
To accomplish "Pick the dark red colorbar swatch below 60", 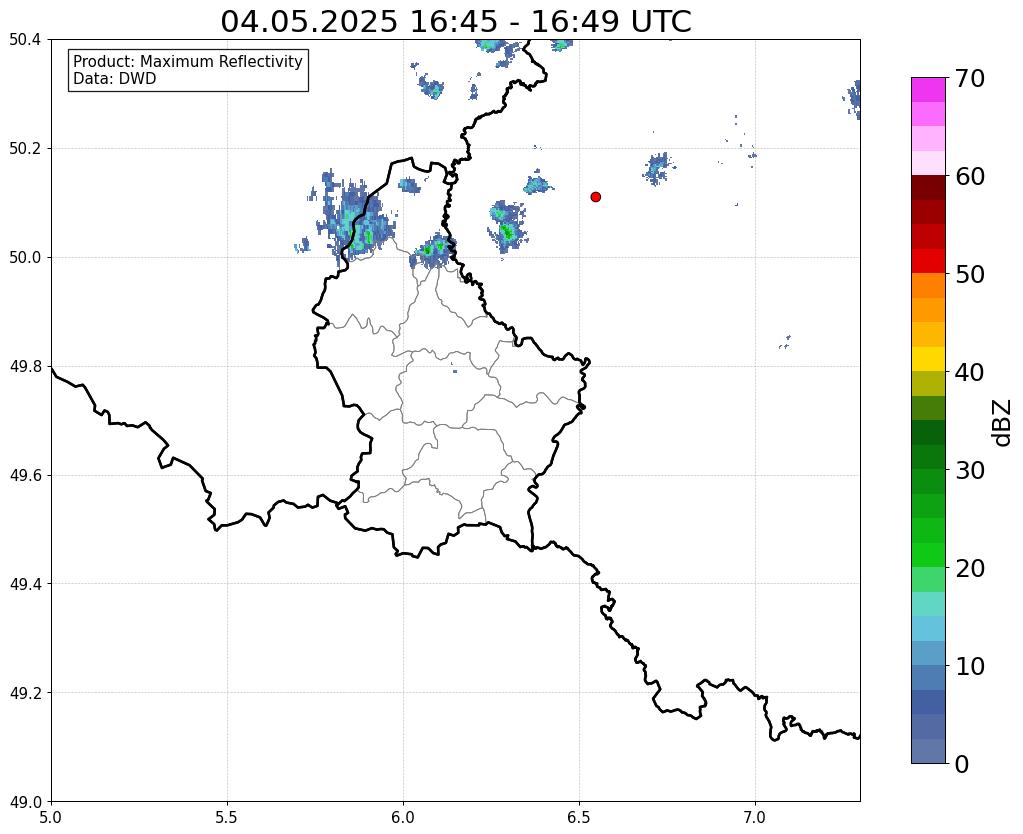I will (x=928, y=188).
